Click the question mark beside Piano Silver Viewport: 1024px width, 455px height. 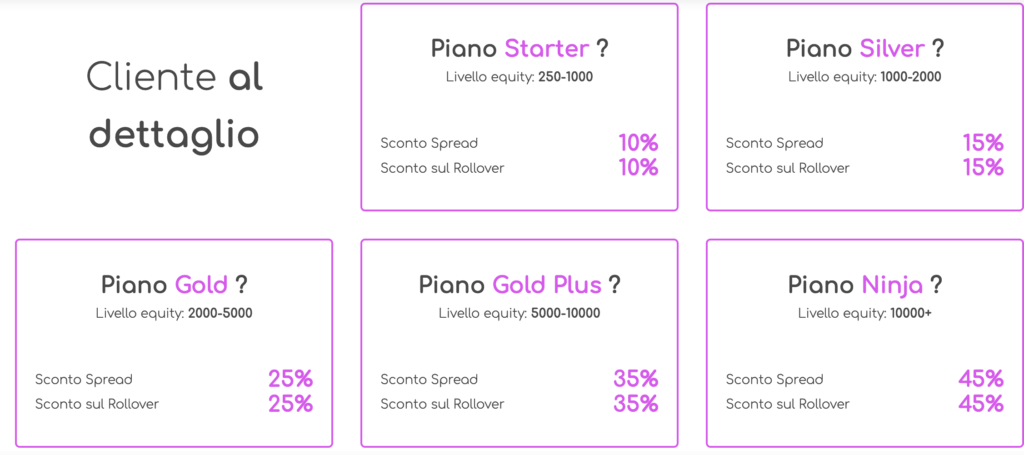[x=938, y=48]
